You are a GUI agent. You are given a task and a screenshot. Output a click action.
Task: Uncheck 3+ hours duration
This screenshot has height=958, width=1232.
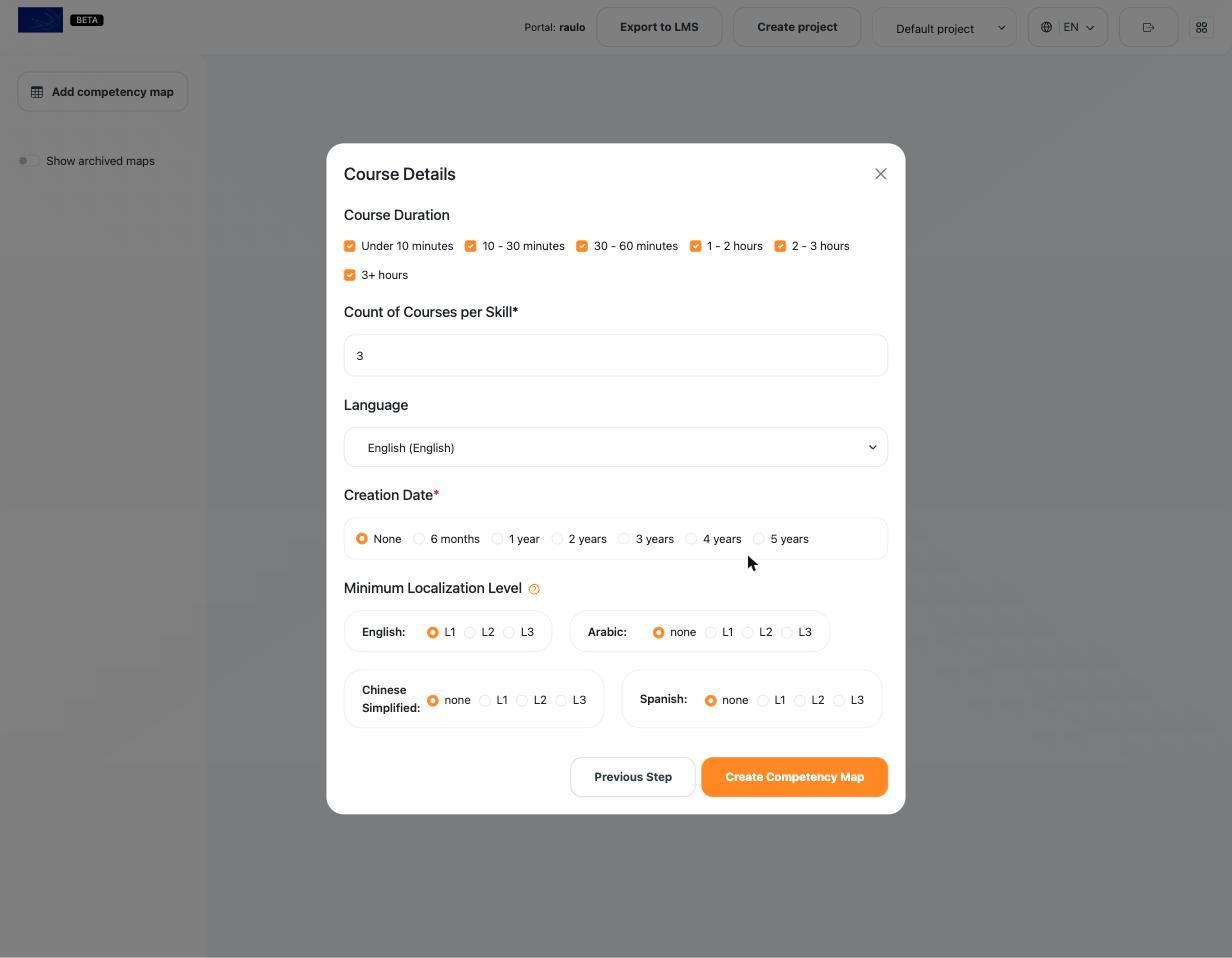coord(349,275)
